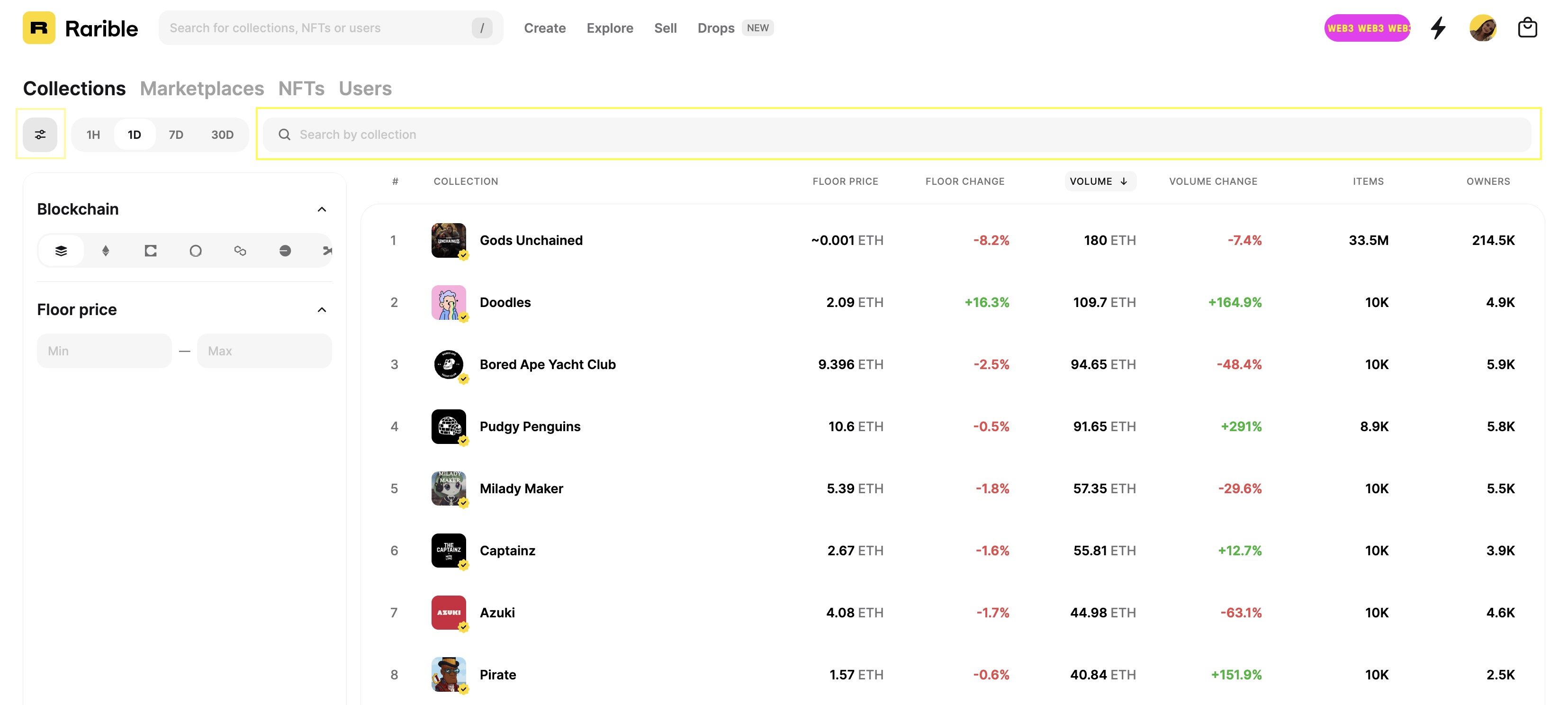
Task: Open the Azuki collection link
Action: coord(497,613)
